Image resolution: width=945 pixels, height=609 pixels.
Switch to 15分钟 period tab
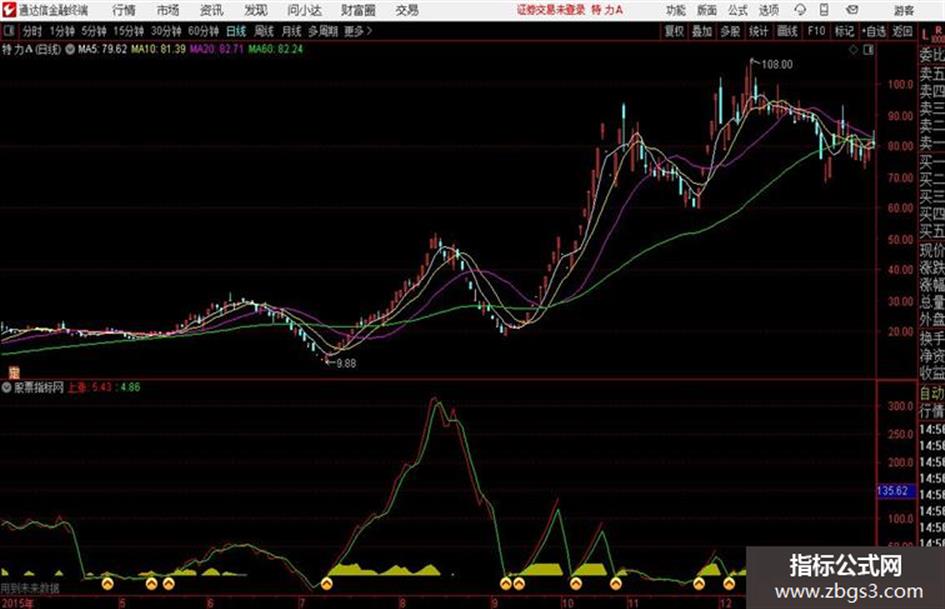coord(129,31)
